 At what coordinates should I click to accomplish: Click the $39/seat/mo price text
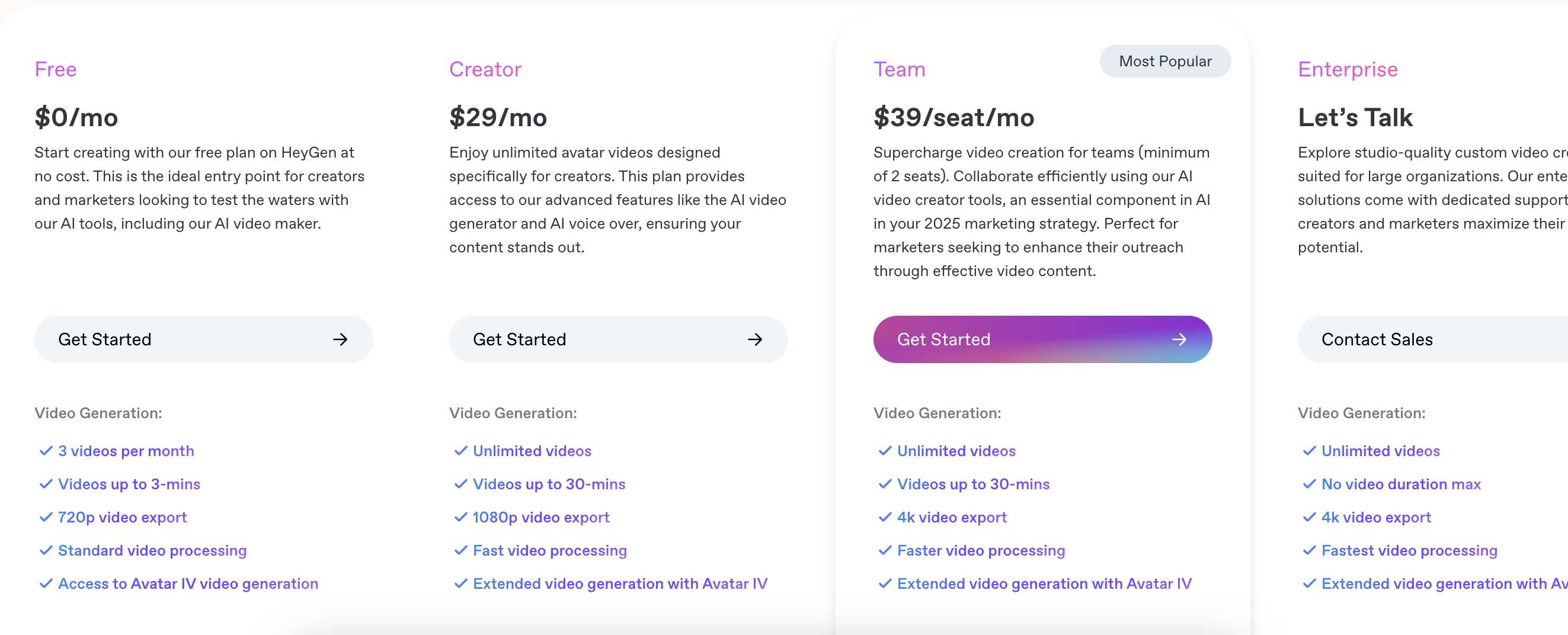(954, 117)
